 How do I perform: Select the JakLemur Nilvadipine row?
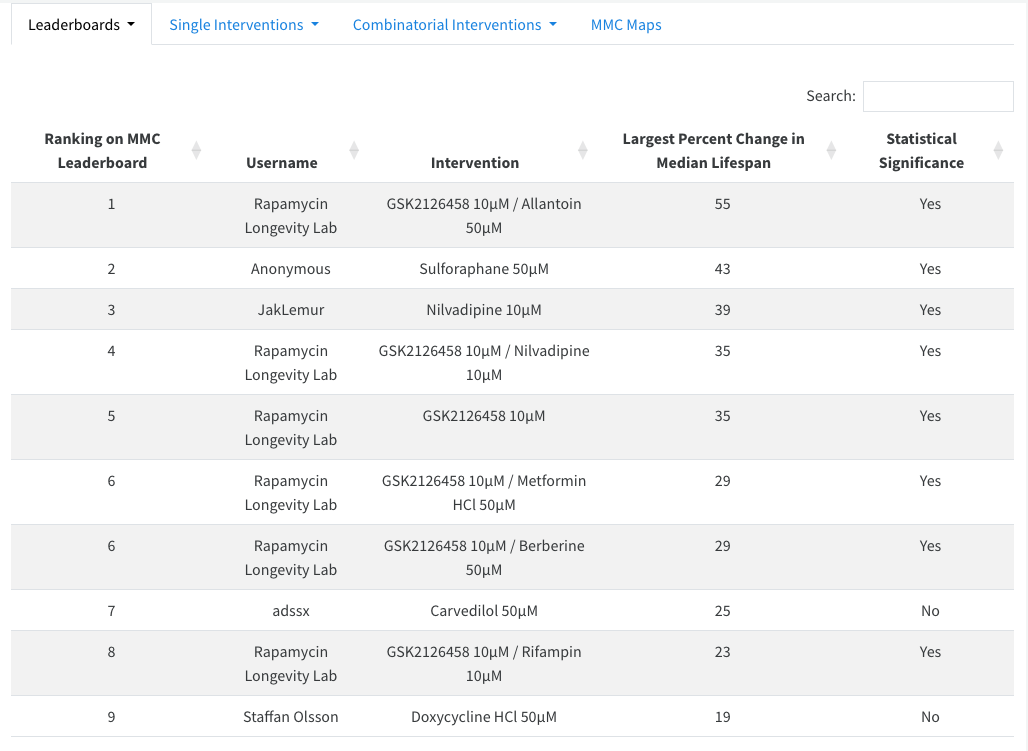(x=484, y=310)
